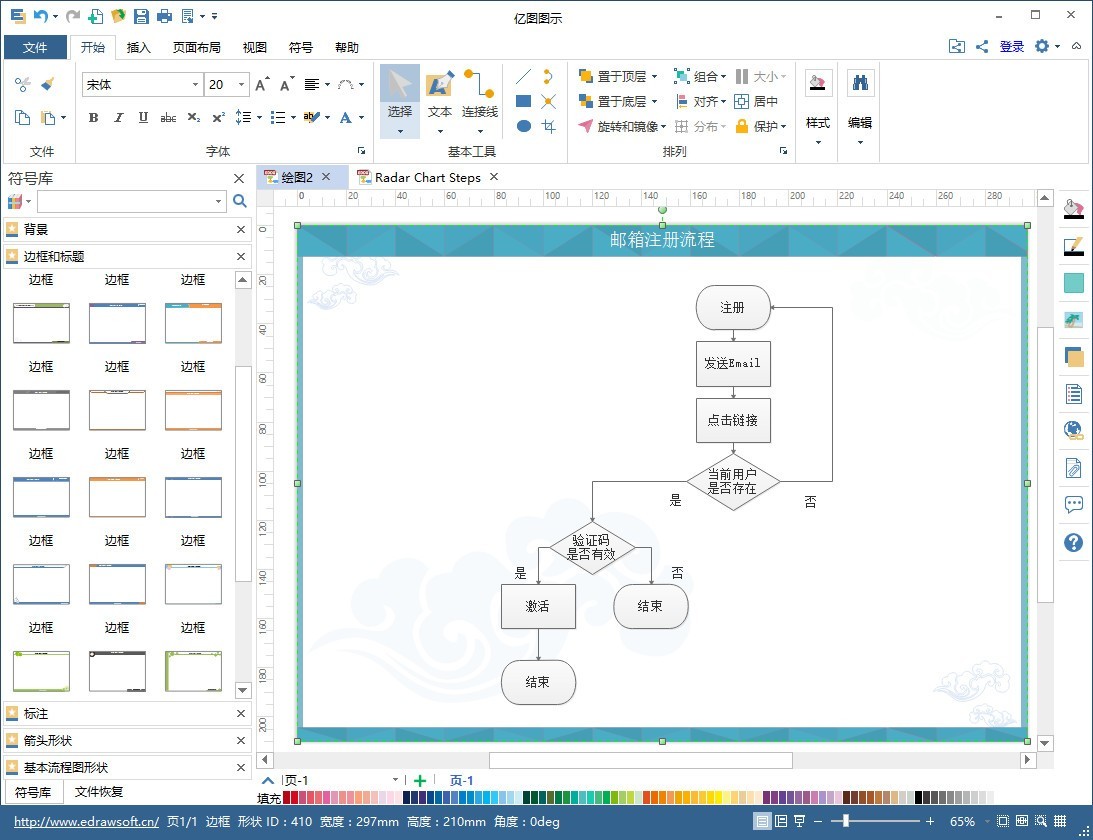Click the share icon at top right
This screenshot has height=840, width=1093.
coord(982,47)
